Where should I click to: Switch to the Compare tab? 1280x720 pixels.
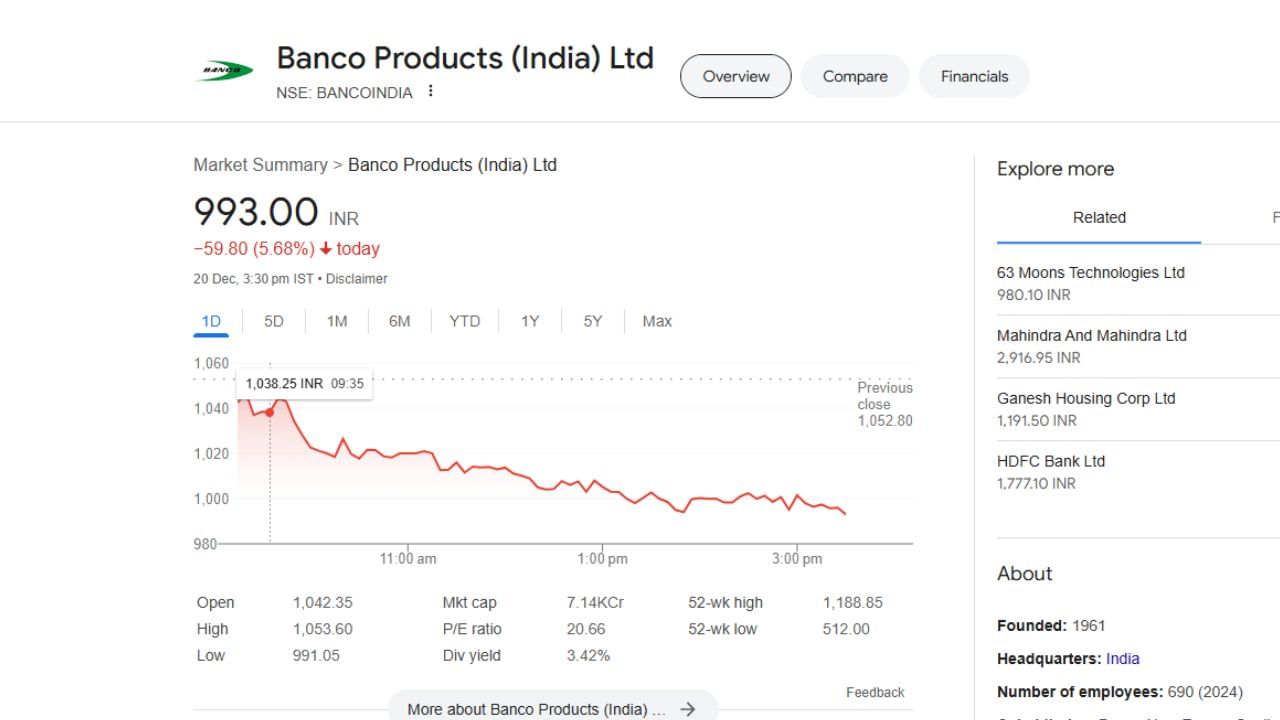tap(855, 76)
